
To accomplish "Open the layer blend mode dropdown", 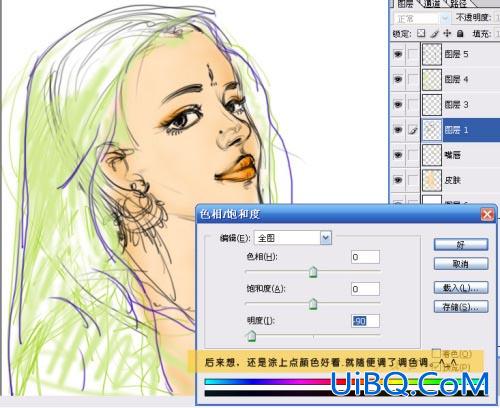I will [422, 19].
